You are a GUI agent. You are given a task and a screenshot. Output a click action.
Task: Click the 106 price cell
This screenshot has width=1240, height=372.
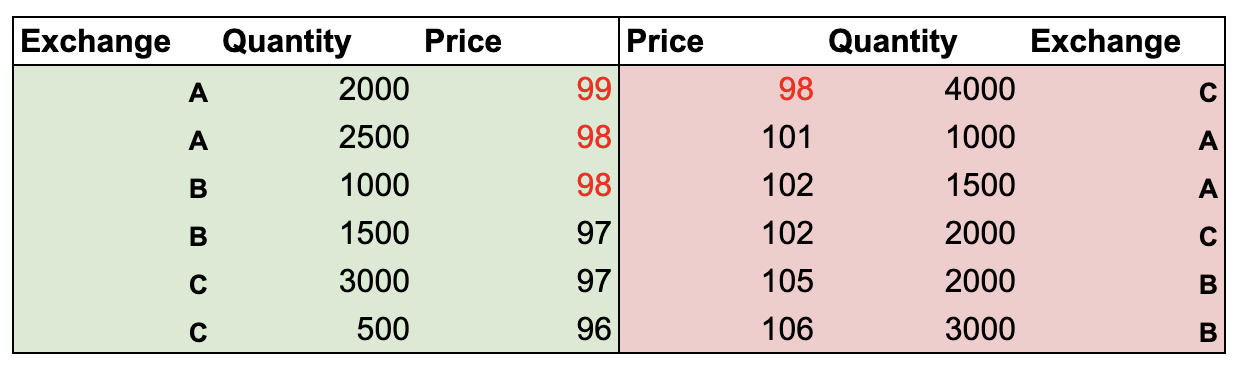pos(787,328)
